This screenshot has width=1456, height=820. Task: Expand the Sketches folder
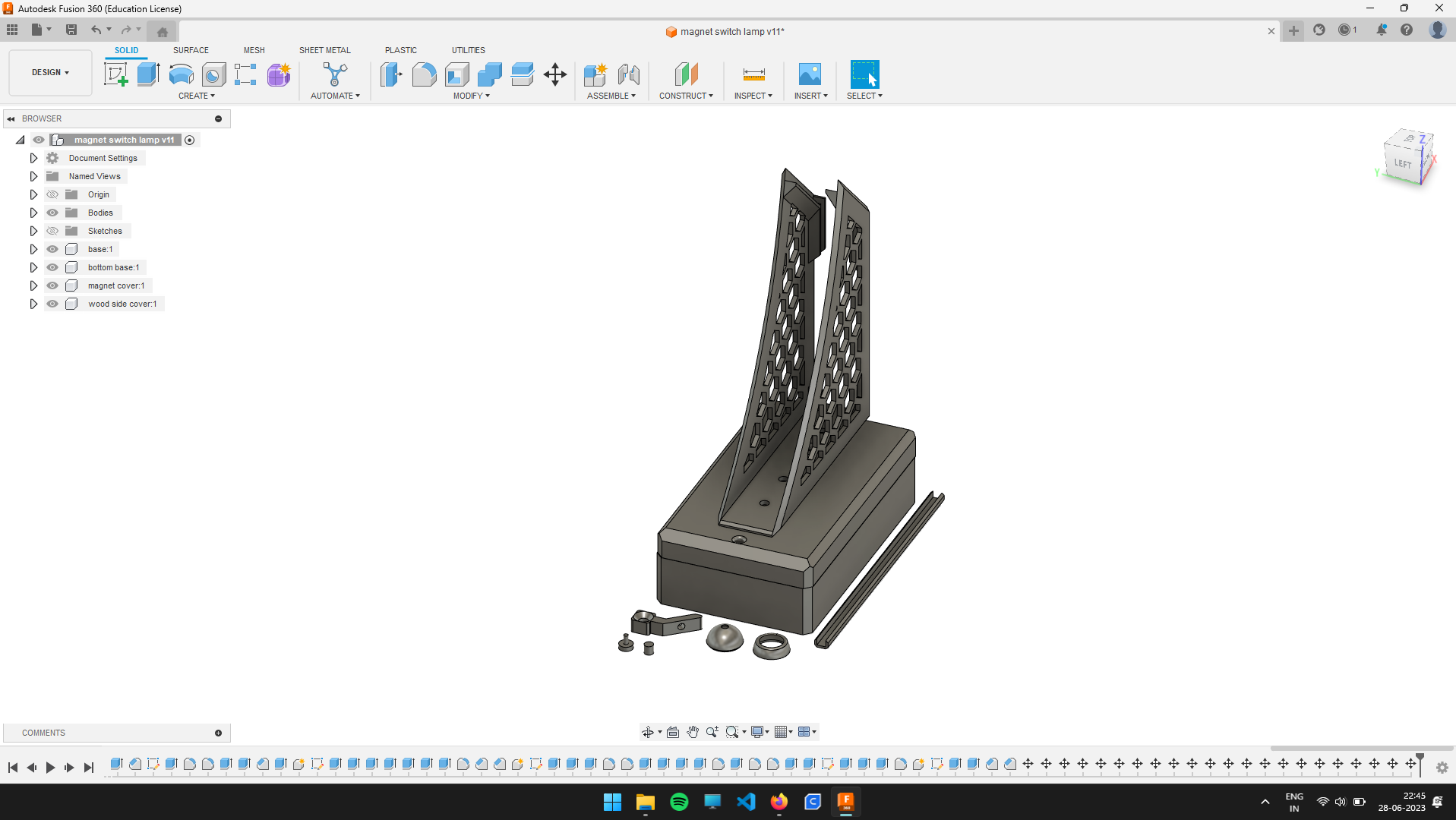point(33,231)
